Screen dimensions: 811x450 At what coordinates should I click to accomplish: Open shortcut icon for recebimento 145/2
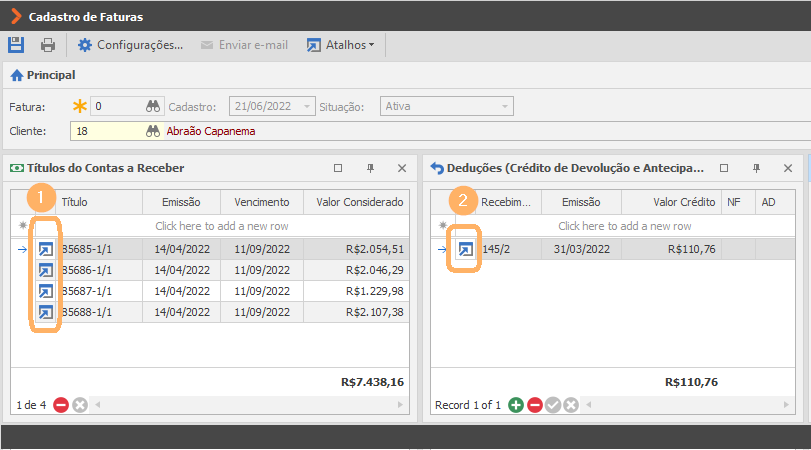(465, 249)
